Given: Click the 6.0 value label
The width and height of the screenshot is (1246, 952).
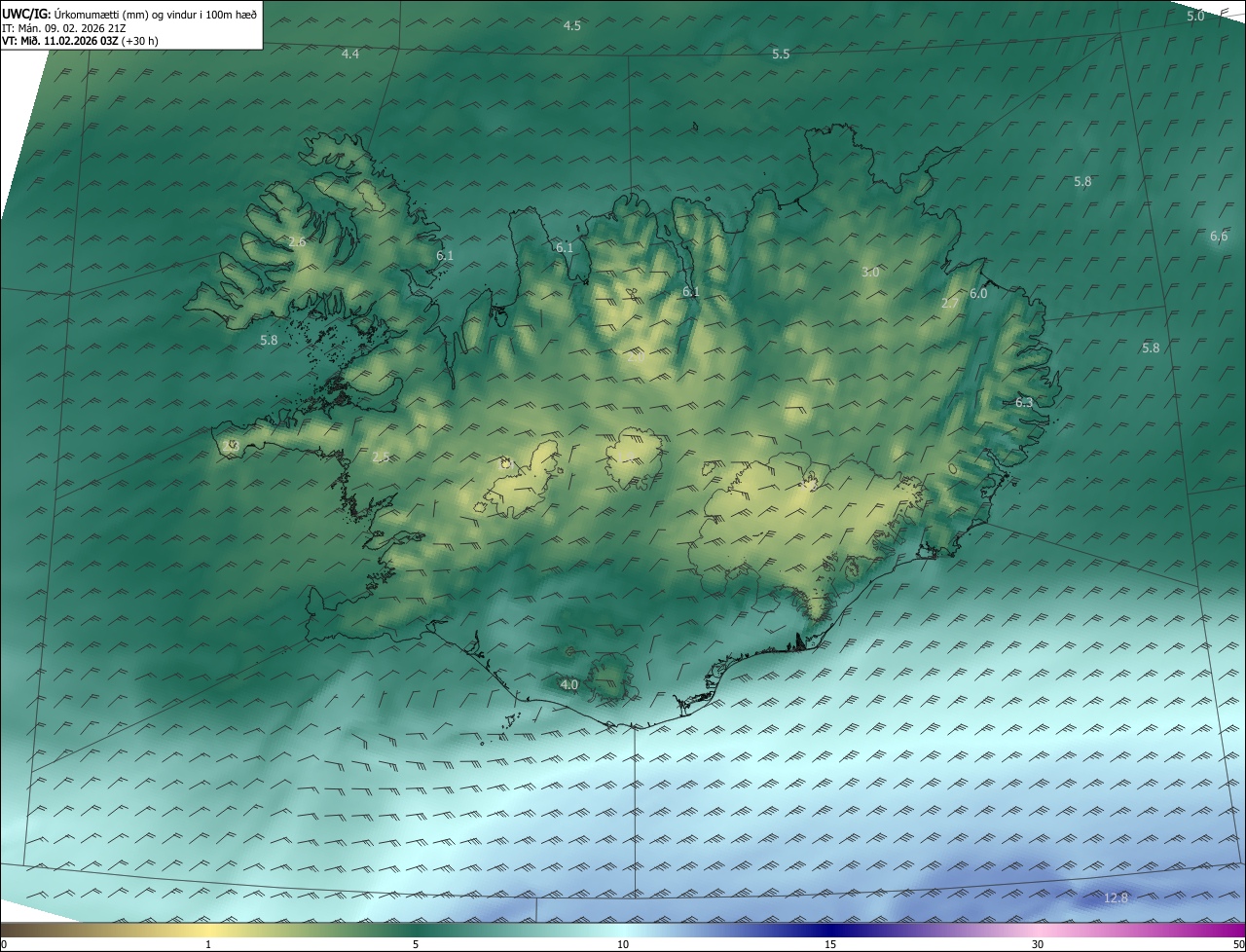Looking at the screenshot, I should (978, 293).
